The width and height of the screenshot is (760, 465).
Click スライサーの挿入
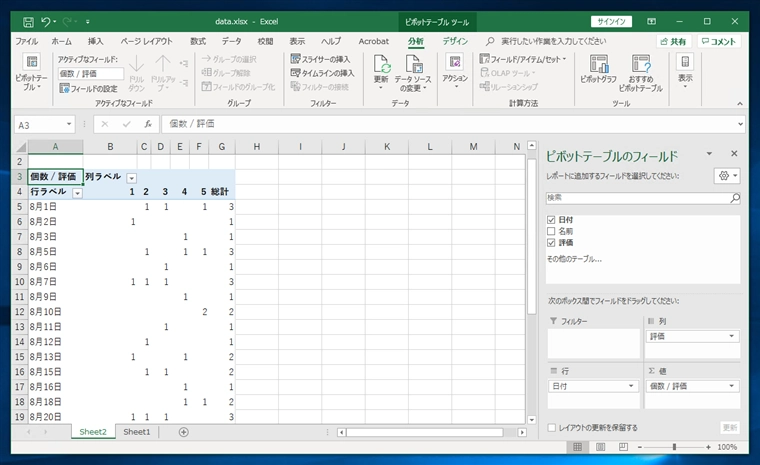[x=322, y=59]
